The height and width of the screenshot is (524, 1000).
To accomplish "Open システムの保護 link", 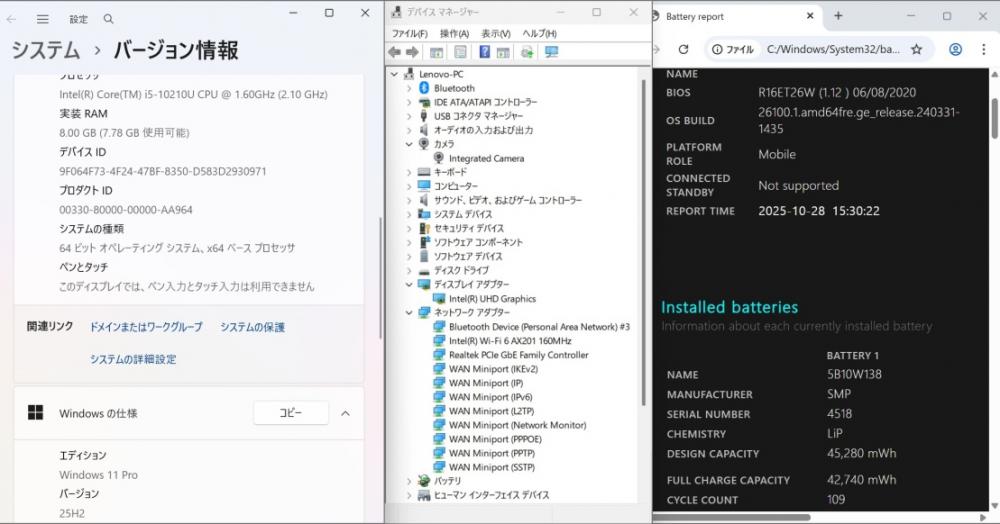I will [x=253, y=327].
